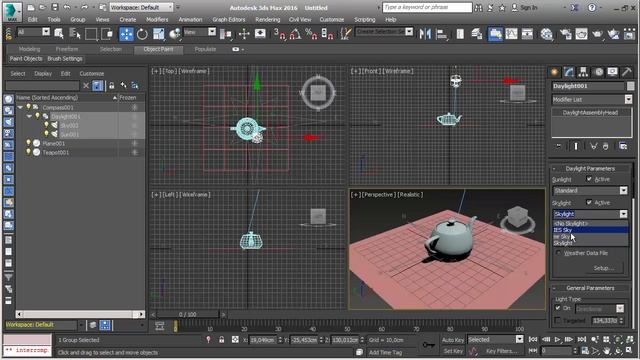Open the Skylight type dropdown arrow
This screenshot has width=640, height=360.
(623, 214)
